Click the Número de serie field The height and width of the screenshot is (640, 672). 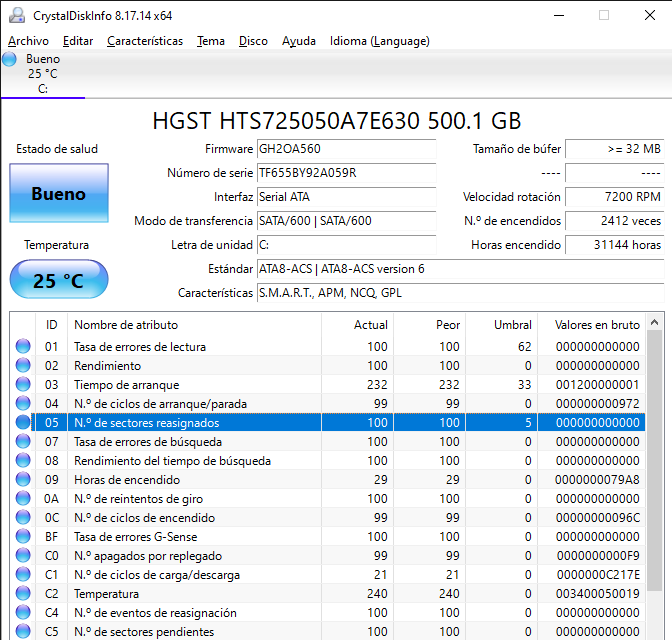coord(346,173)
